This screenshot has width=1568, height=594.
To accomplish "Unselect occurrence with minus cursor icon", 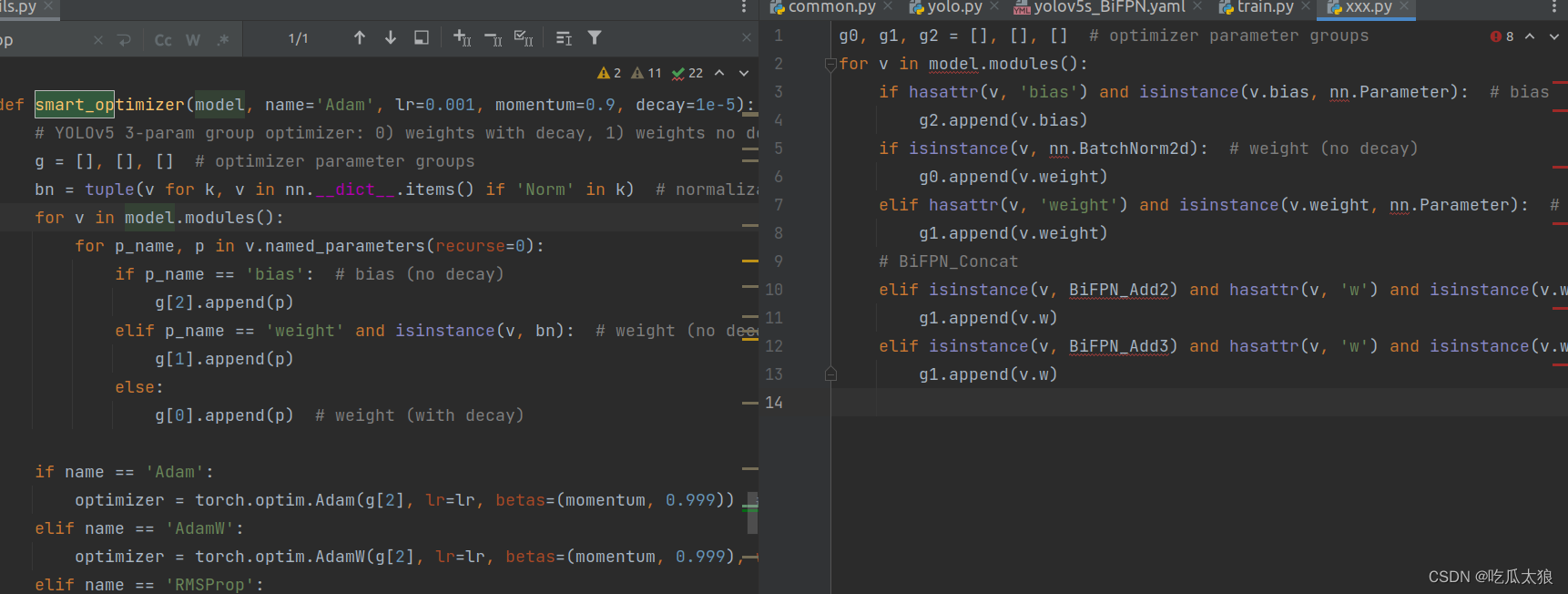I will coord(494,38).
